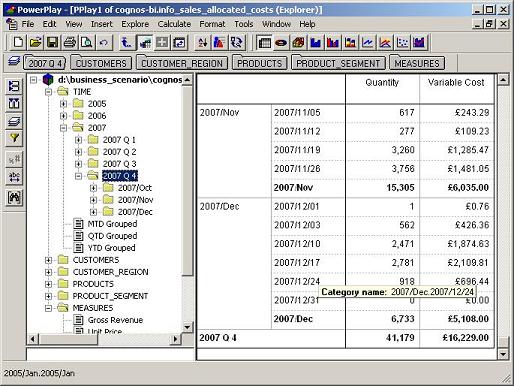Image resolution: width=514 pixels, height=386 pixels.
Task: Click the Open file folder icon
Action: (36, 42)
